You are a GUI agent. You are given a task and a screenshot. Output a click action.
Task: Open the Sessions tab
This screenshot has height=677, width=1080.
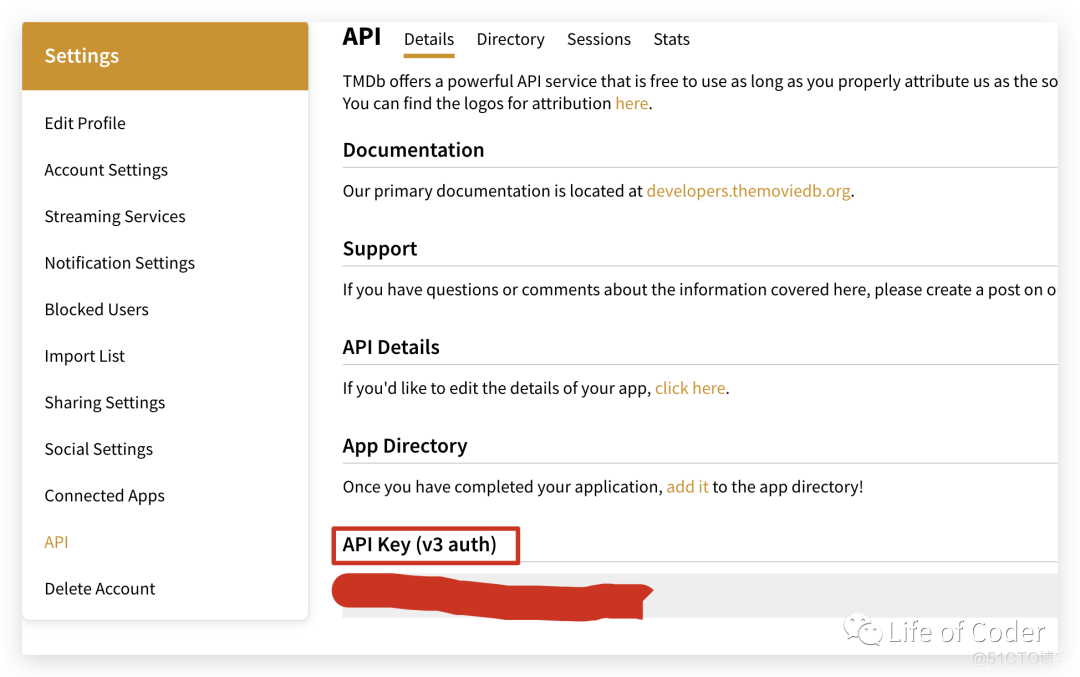click(x=598, y=39)
